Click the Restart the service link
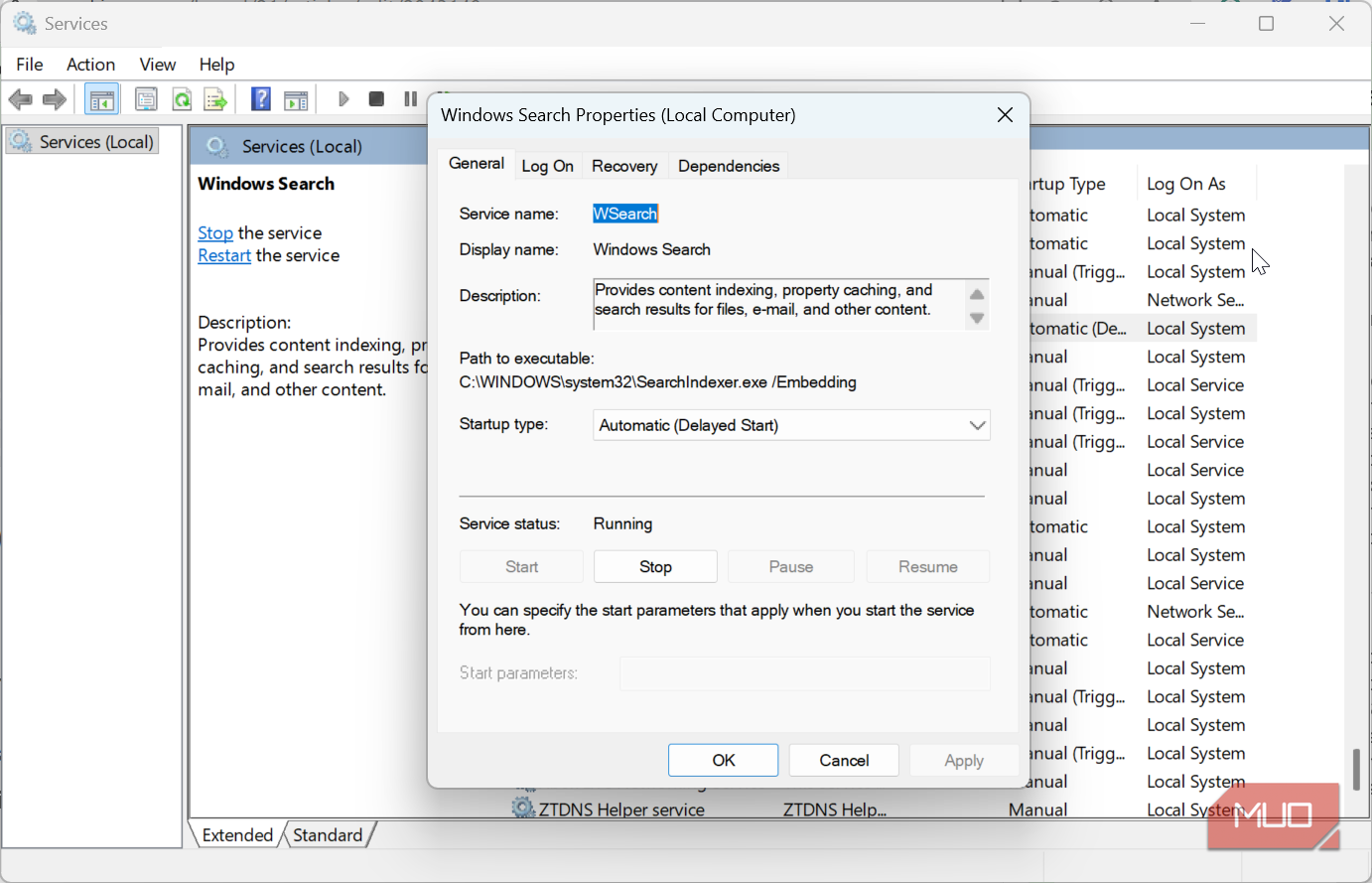1372x883 pixels. click(x=224, y=256)
